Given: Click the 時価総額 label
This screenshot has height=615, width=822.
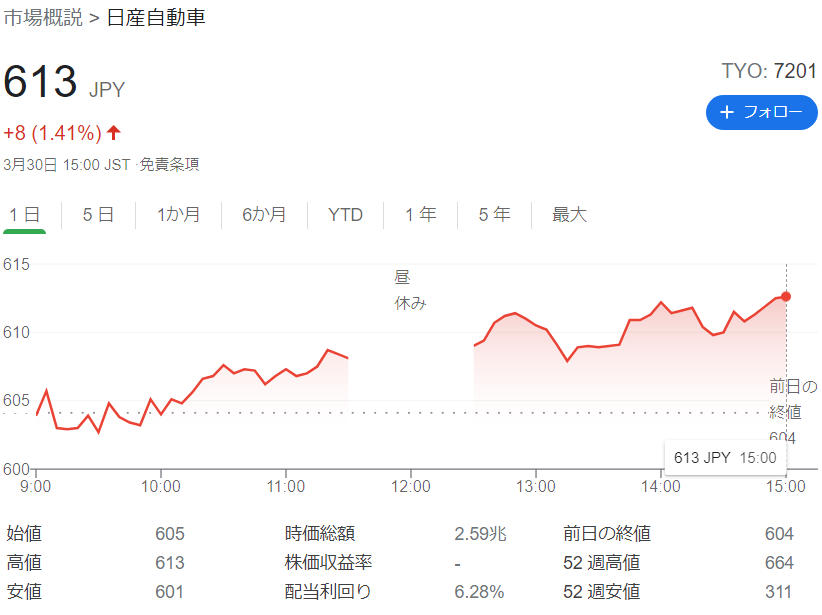Looking at the screenshot, I should coord(320,534).
